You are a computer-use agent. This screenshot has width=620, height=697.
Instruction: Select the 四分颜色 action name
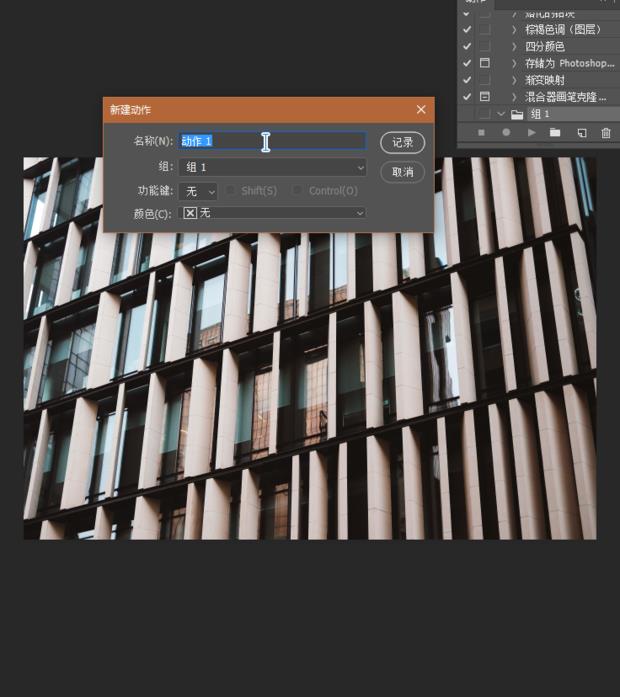pos(545,46)
